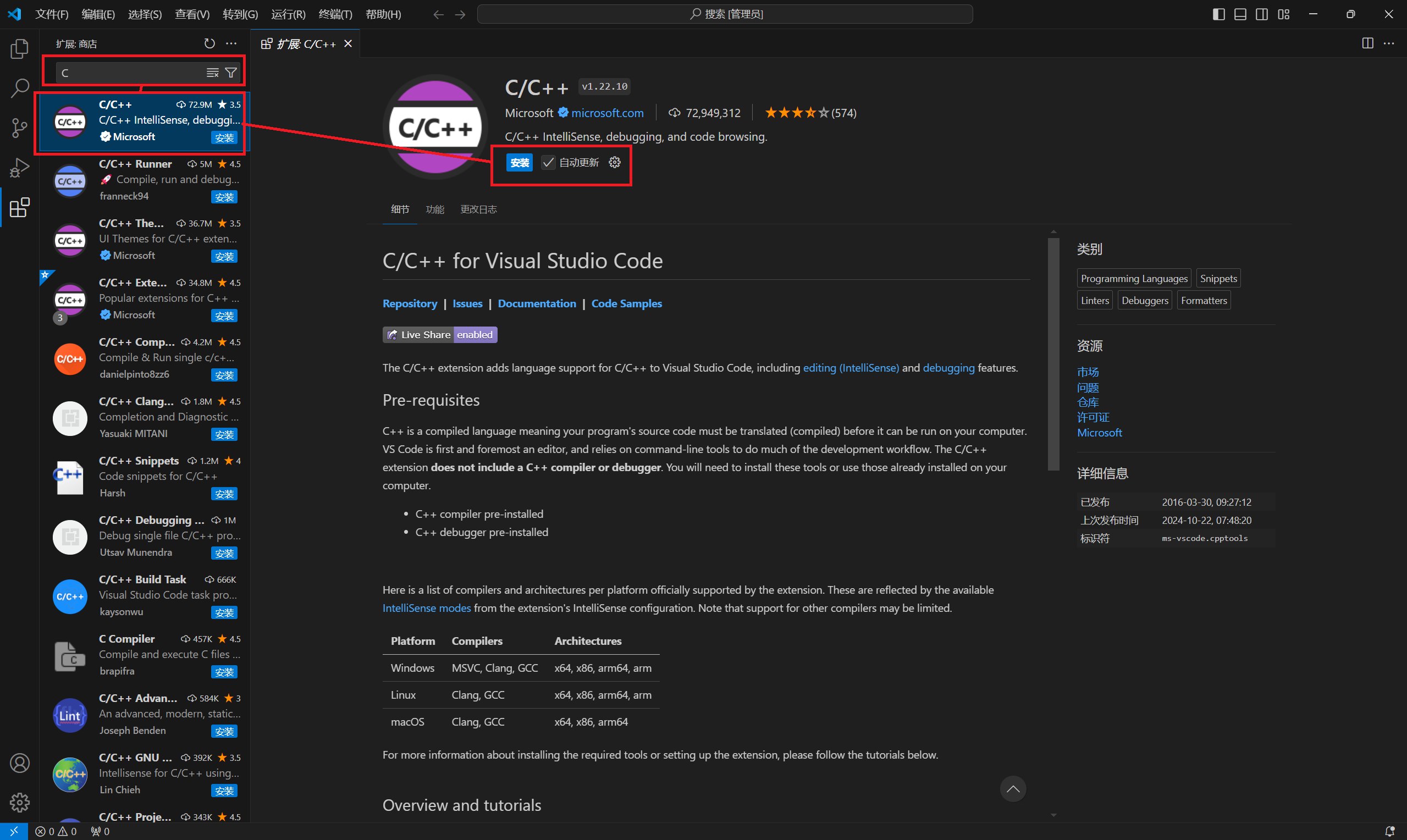
Task: Open the License resource link
Action: [1093, 418]
